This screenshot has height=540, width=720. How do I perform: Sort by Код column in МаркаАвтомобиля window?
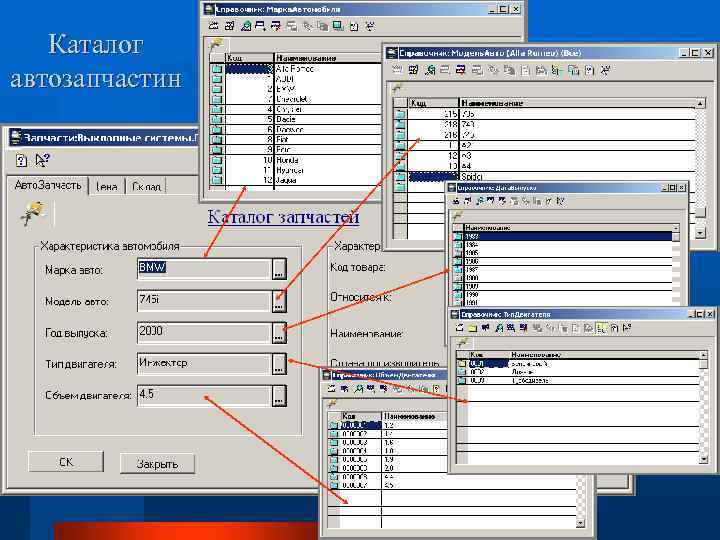[x=249, y=58]
